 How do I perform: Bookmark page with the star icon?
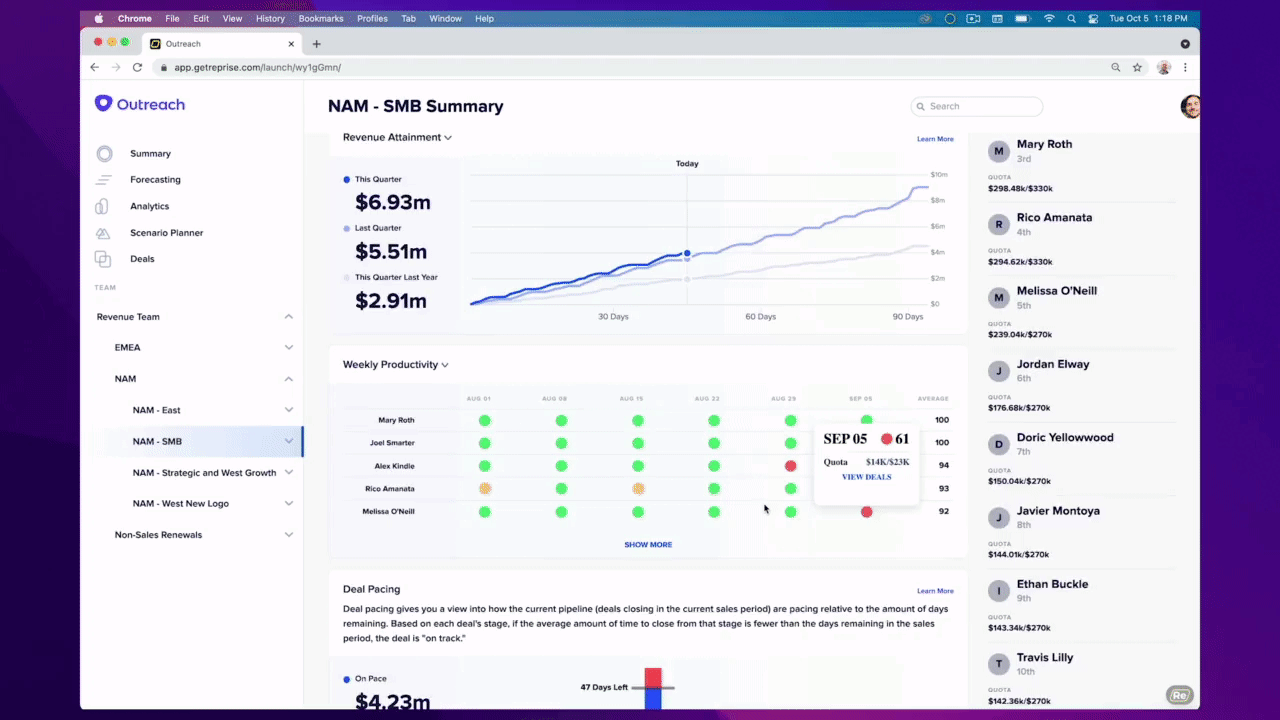(x=1137, y=67)
